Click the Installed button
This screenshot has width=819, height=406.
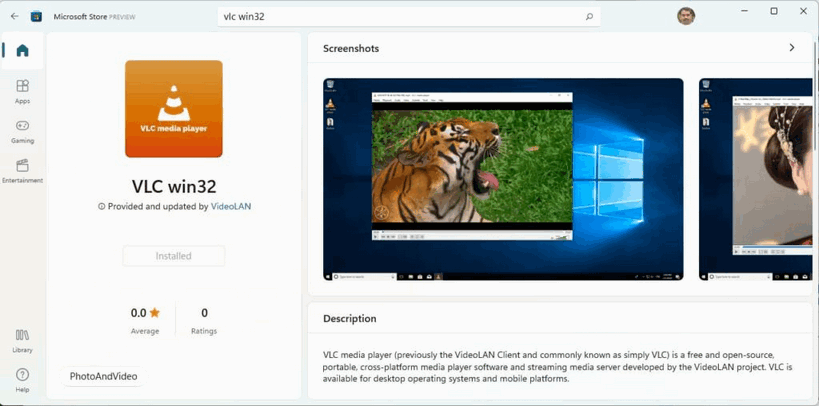coord(174,256)
